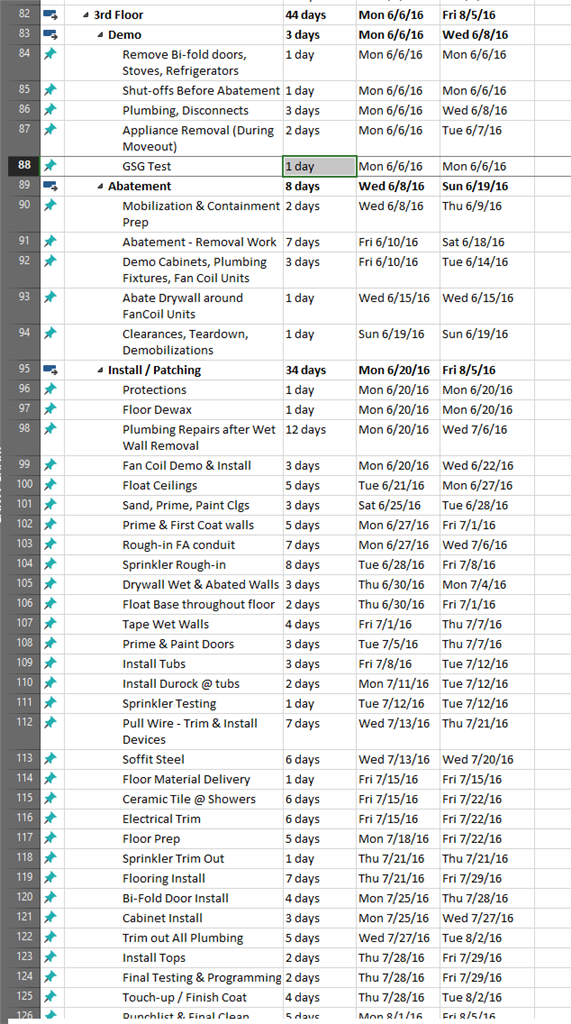Select task 'Sand, Prime, Paint Clgs'
Image resolution: width=571 pixels, height=1024 pixels.
[x=186, y=505]
